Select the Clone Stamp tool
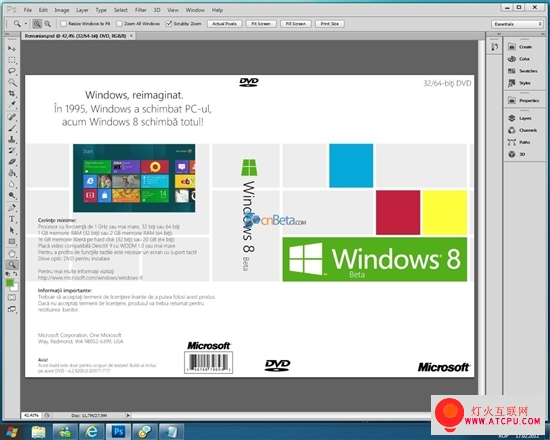Viewport: 550px width, 440px height. (x=12, y=139)
